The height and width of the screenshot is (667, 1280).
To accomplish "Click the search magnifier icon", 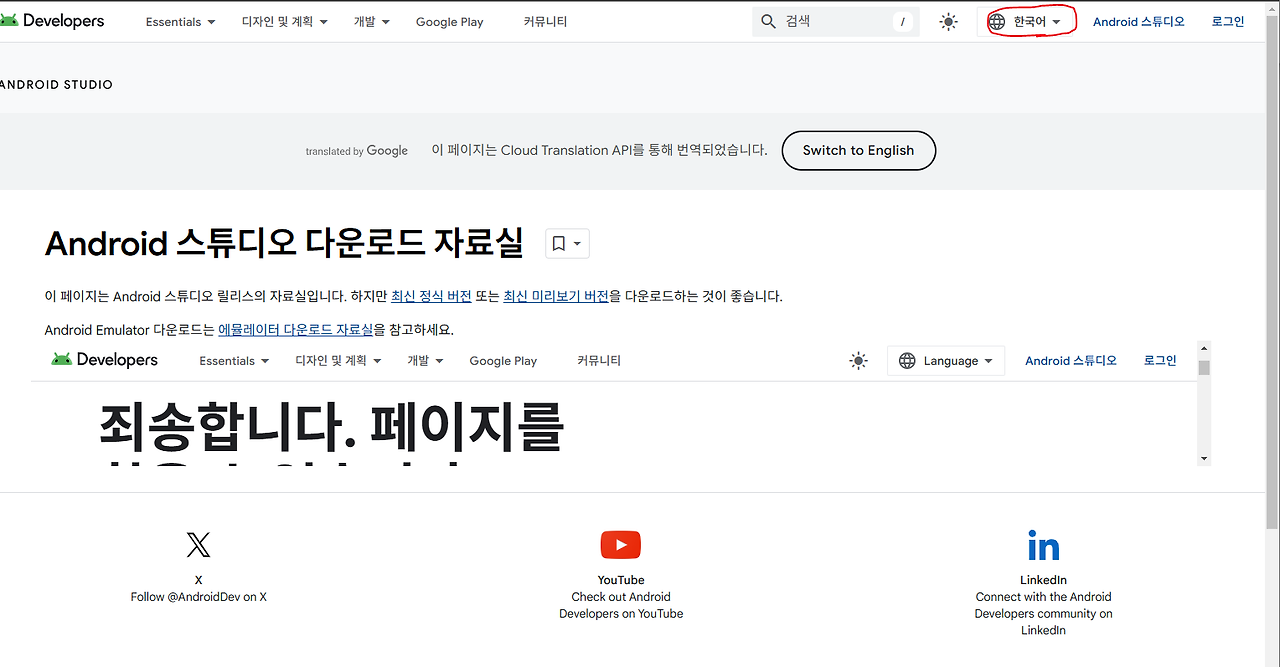I will [768, 21].
